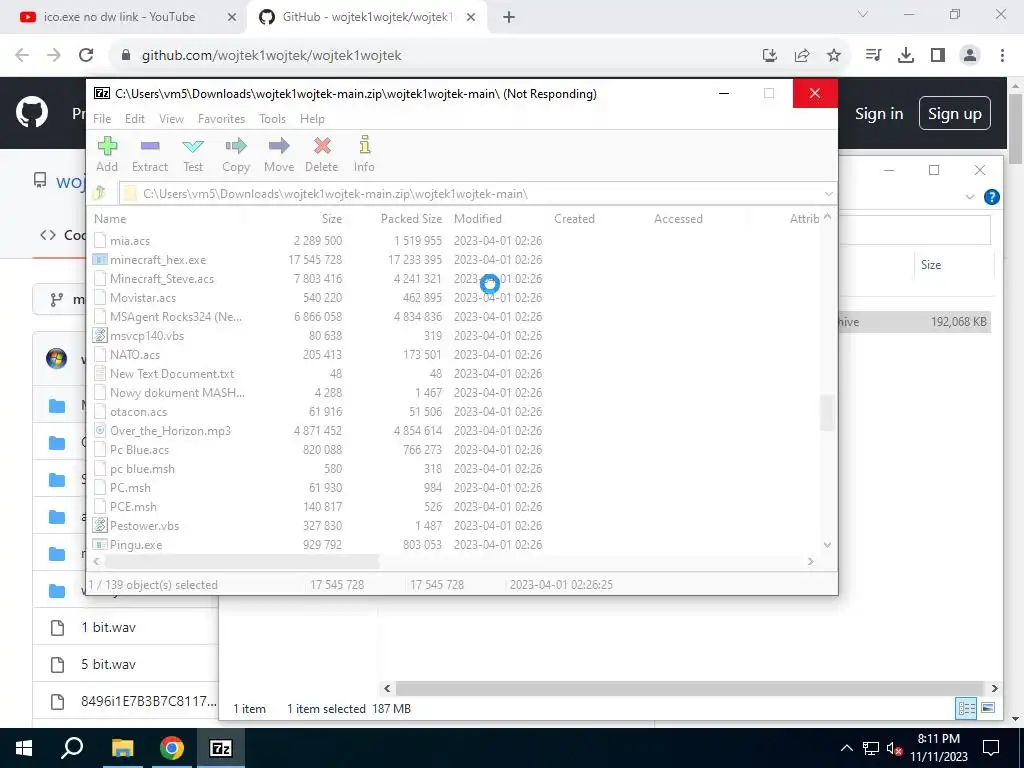The image size is (1024, 768).
Task: Expand the 7-Zip path dropdown
Action: [x=828, y=194]
